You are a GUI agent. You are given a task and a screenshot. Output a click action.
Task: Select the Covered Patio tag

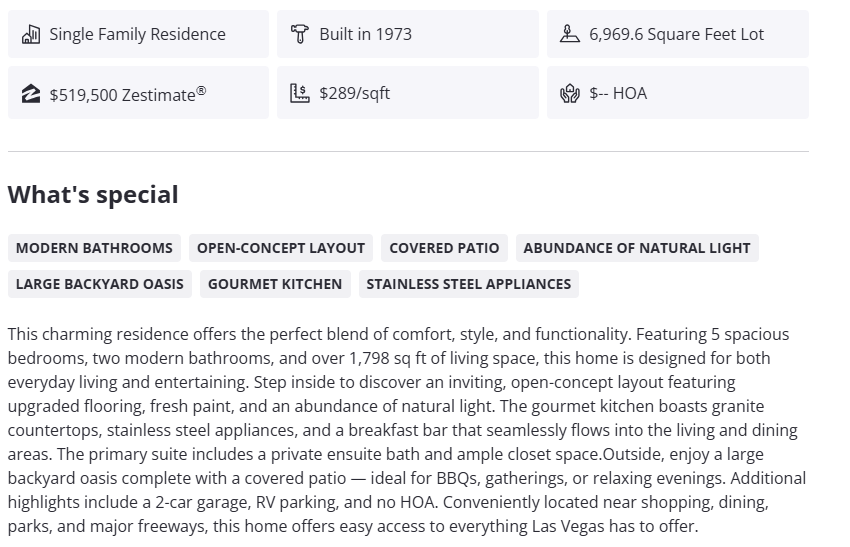pos(444,248)
